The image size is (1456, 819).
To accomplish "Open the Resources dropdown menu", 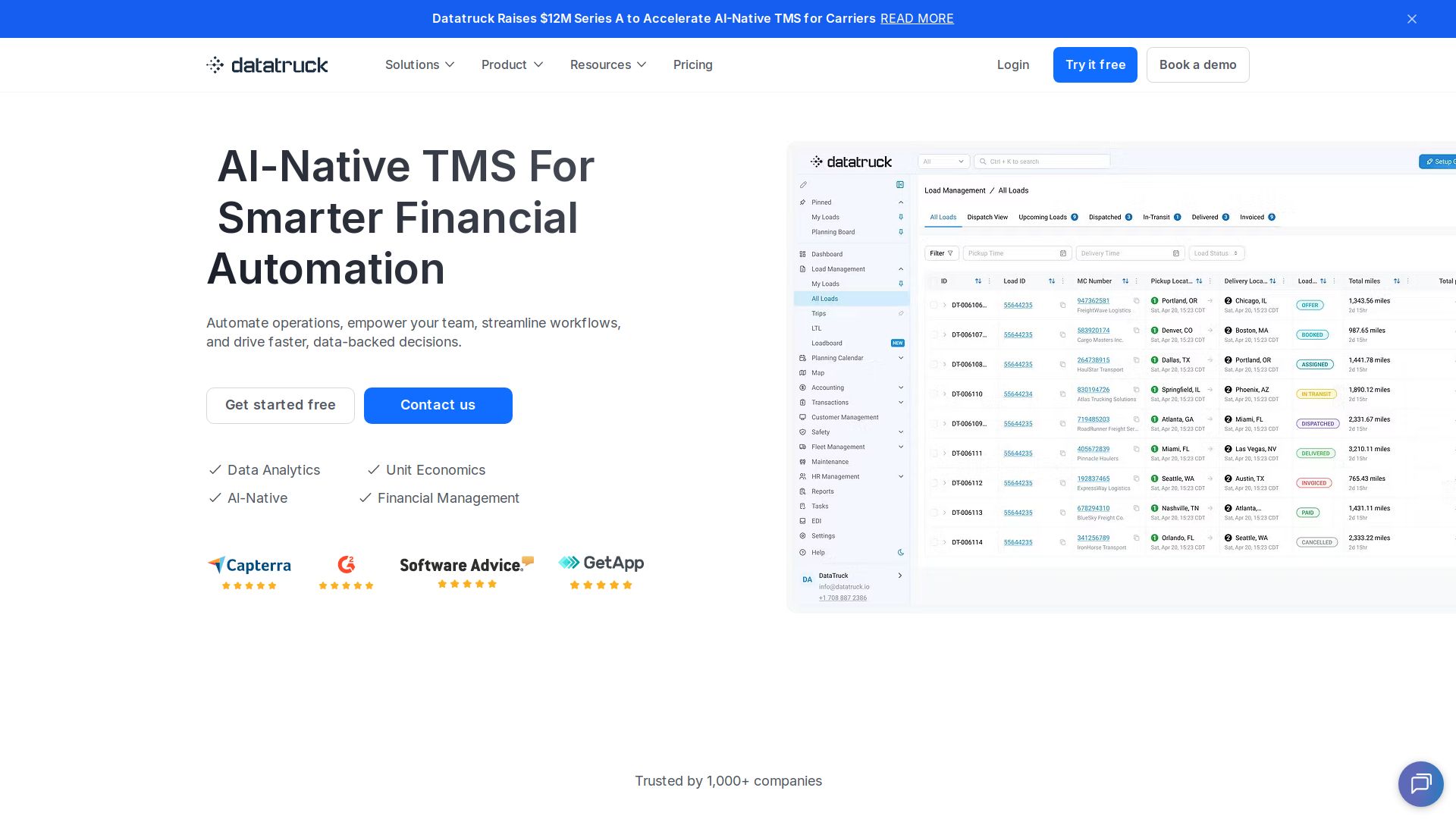I will coord(608,64).
